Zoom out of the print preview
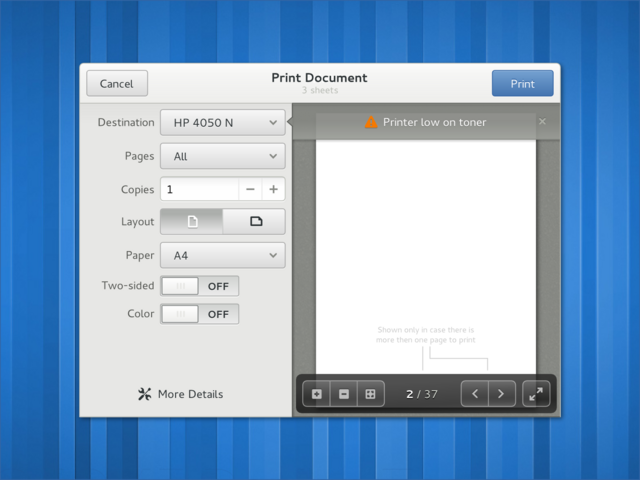Viewport: 640px width, 480px height. [344, 394]
